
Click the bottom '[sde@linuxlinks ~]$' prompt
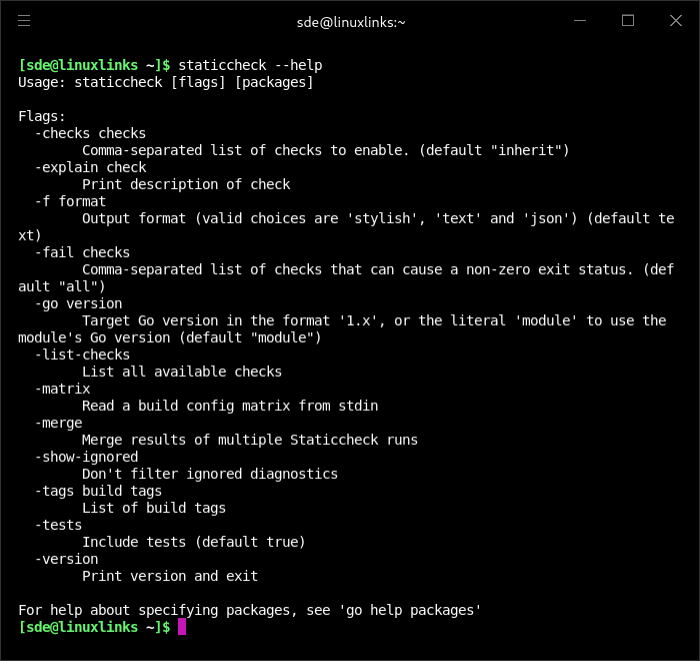(94, 628)
